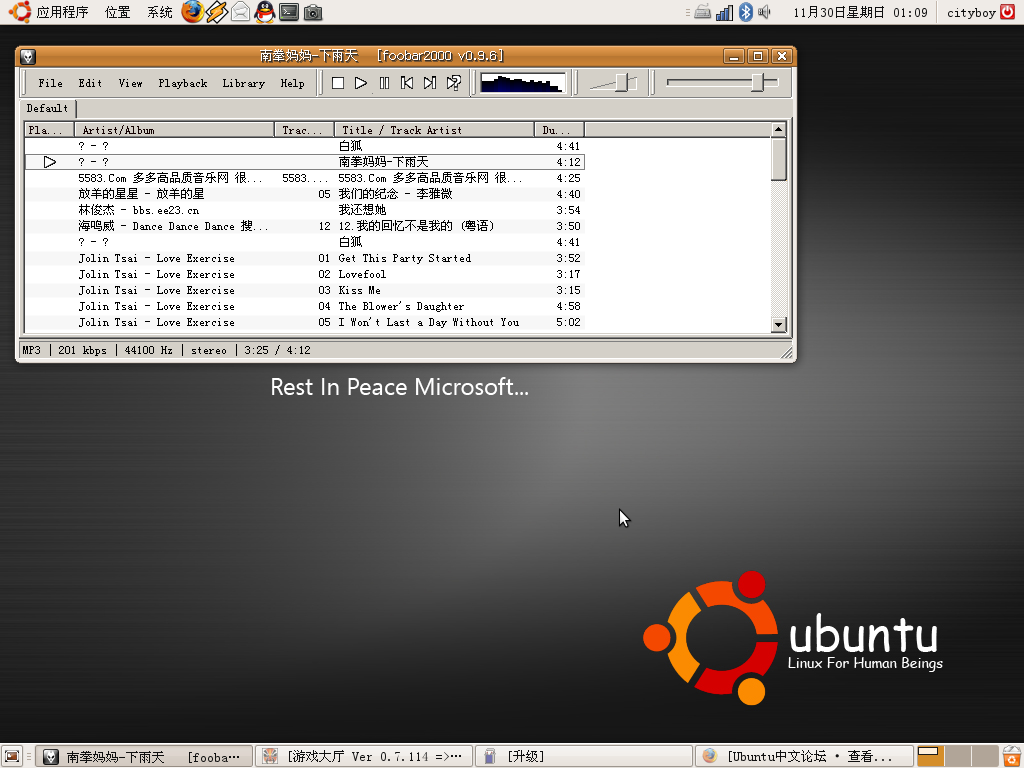This screenshot has width=1024, height=768.
Task: Click the 4:25 duration cell
Action: click(568, 178)
